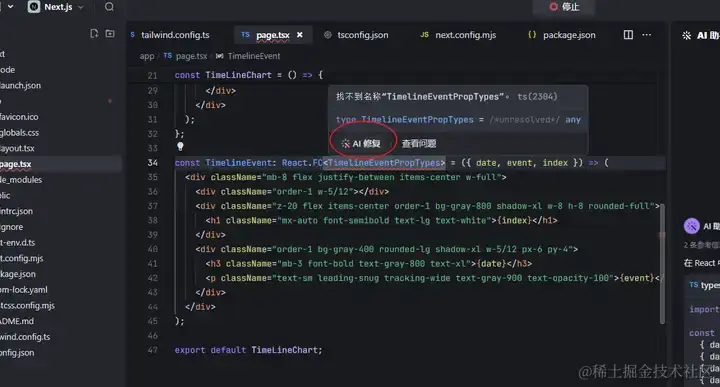
Task: Select page.tsx in file tree
Action: pos(16,164)
